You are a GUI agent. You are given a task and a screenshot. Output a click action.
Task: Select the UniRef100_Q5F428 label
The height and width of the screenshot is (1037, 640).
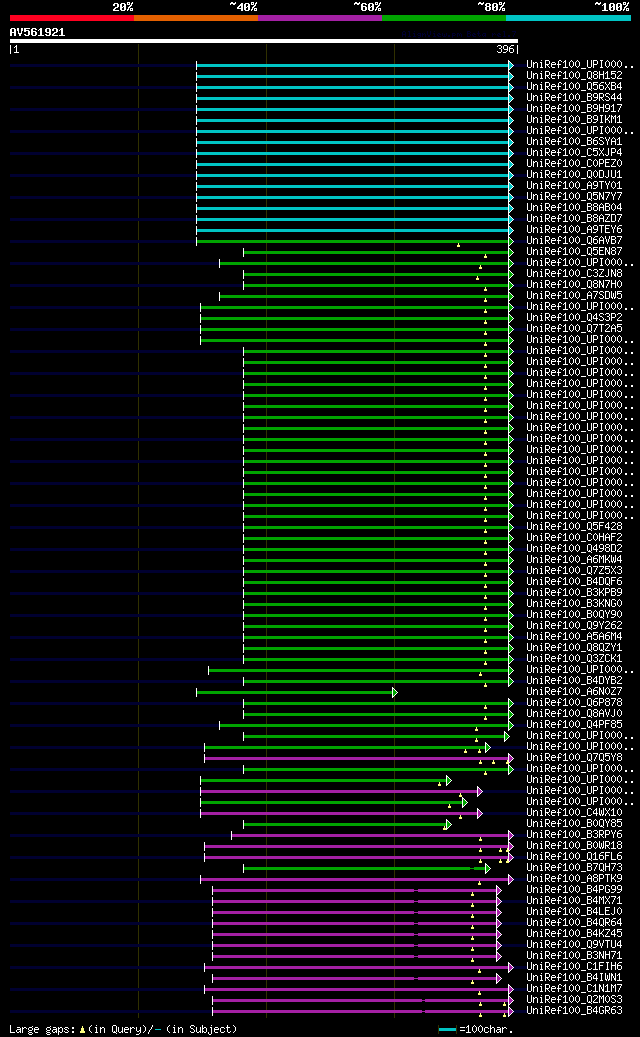pos(574,526)
